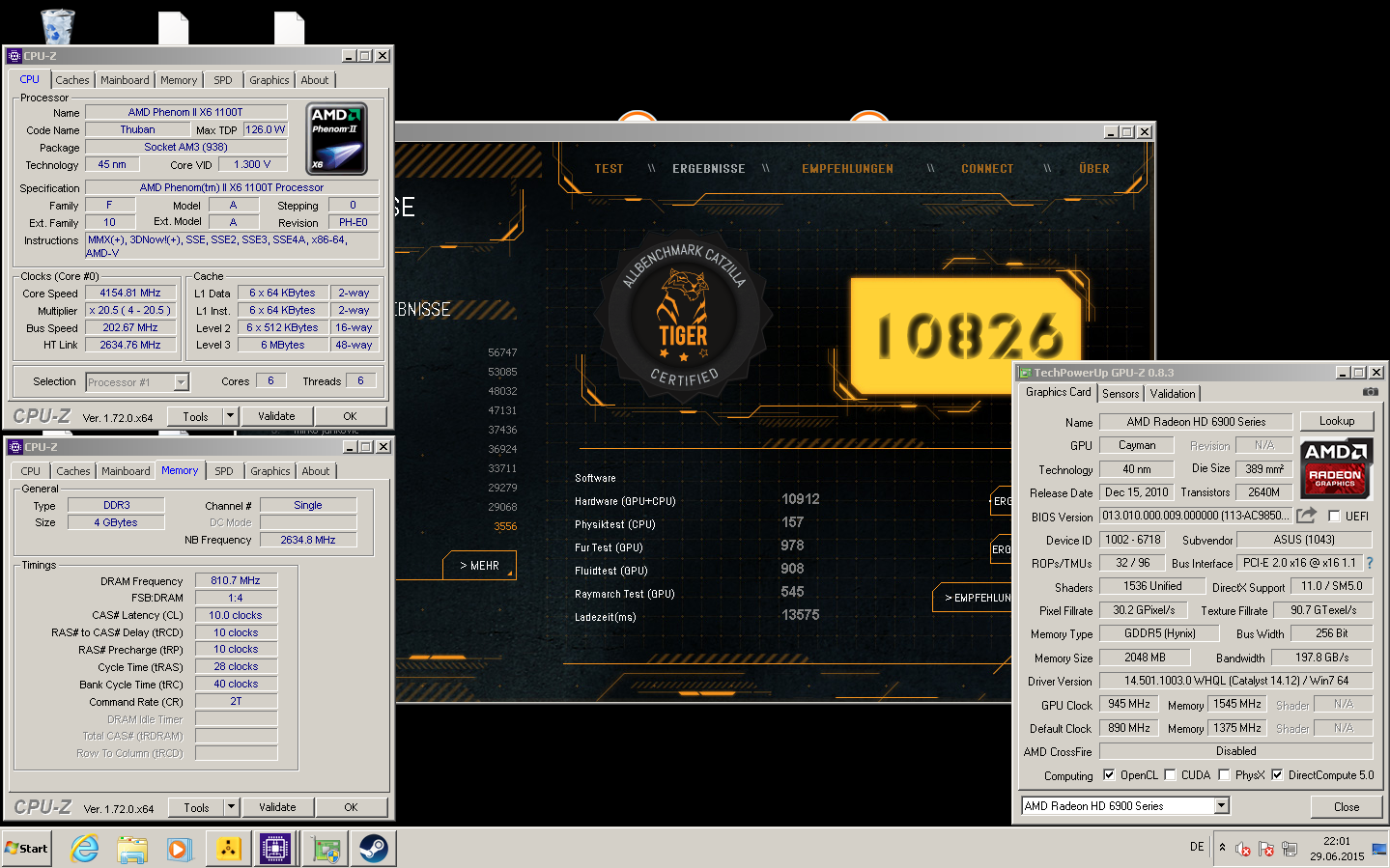Click the Lookup button in GPU-Z
The width and height of the screenshot is (1390, 868).
(x=1337, y=421)
